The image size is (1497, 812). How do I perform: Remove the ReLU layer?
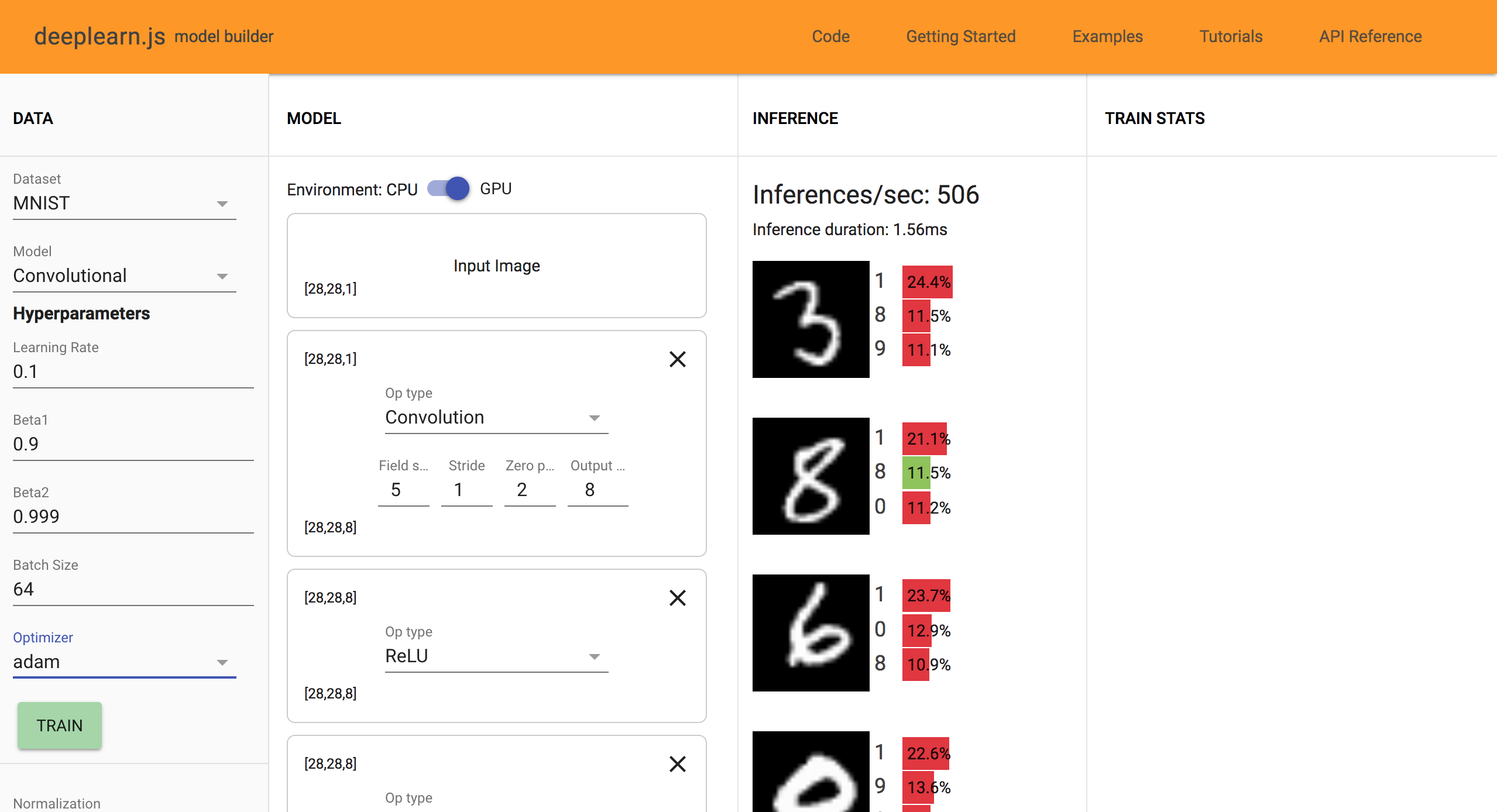[677, 598]
